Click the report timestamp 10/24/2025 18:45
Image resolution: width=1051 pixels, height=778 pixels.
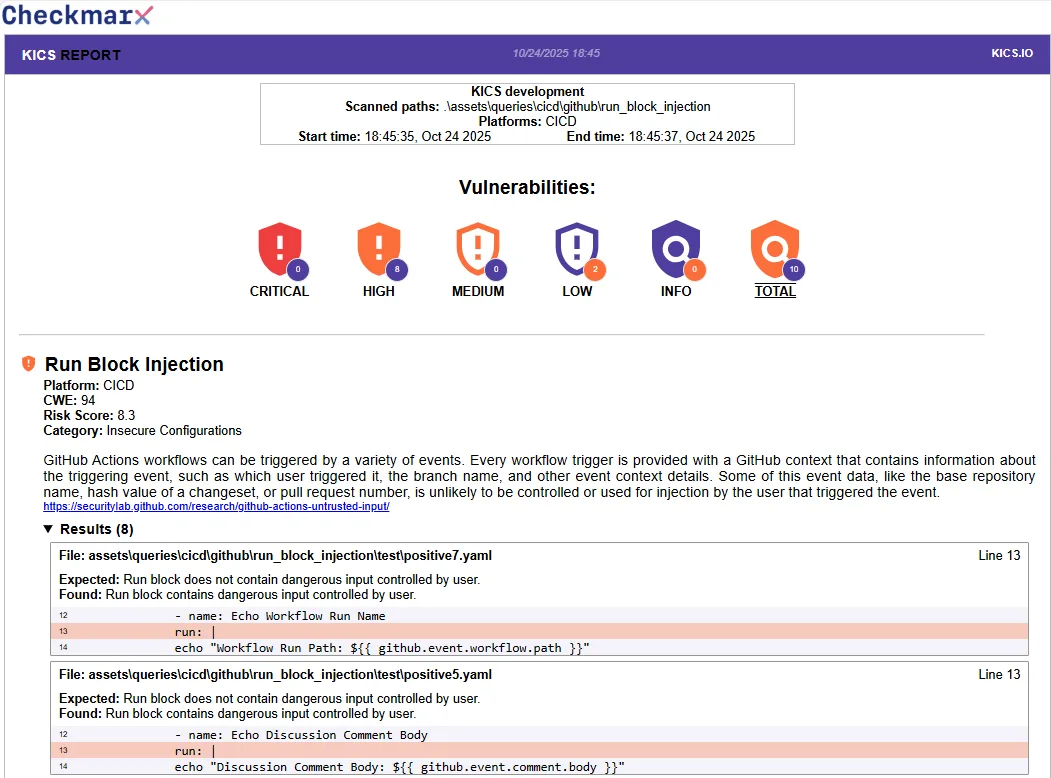point(555,53)
